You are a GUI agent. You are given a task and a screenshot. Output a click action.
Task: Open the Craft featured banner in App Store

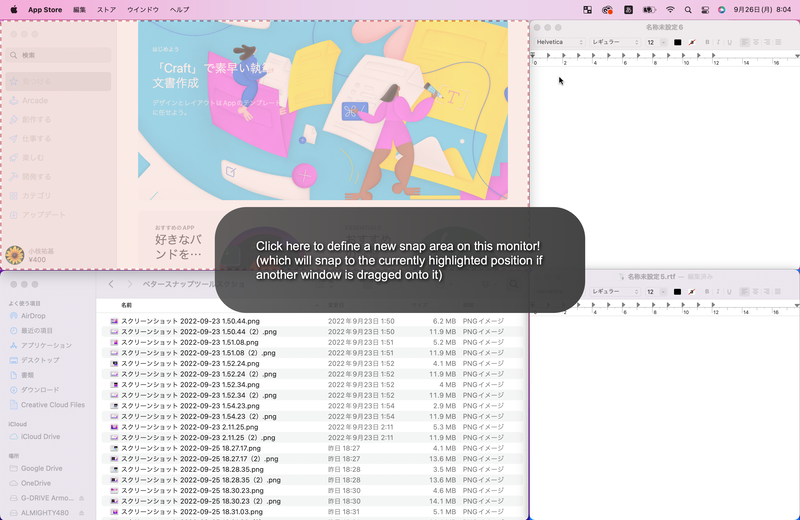tap(323, 110)
